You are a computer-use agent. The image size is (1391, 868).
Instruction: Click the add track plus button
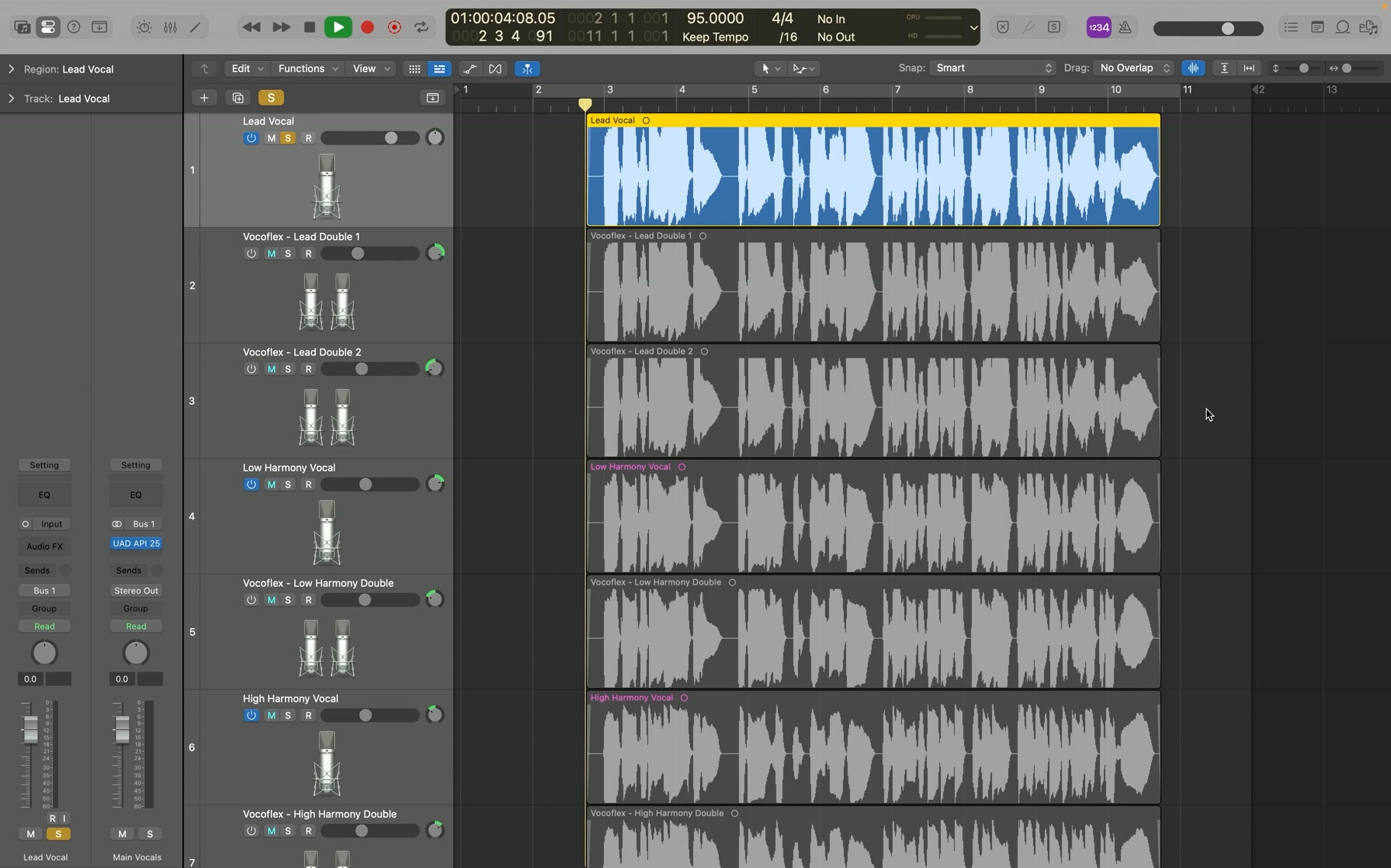pos(204,98)
